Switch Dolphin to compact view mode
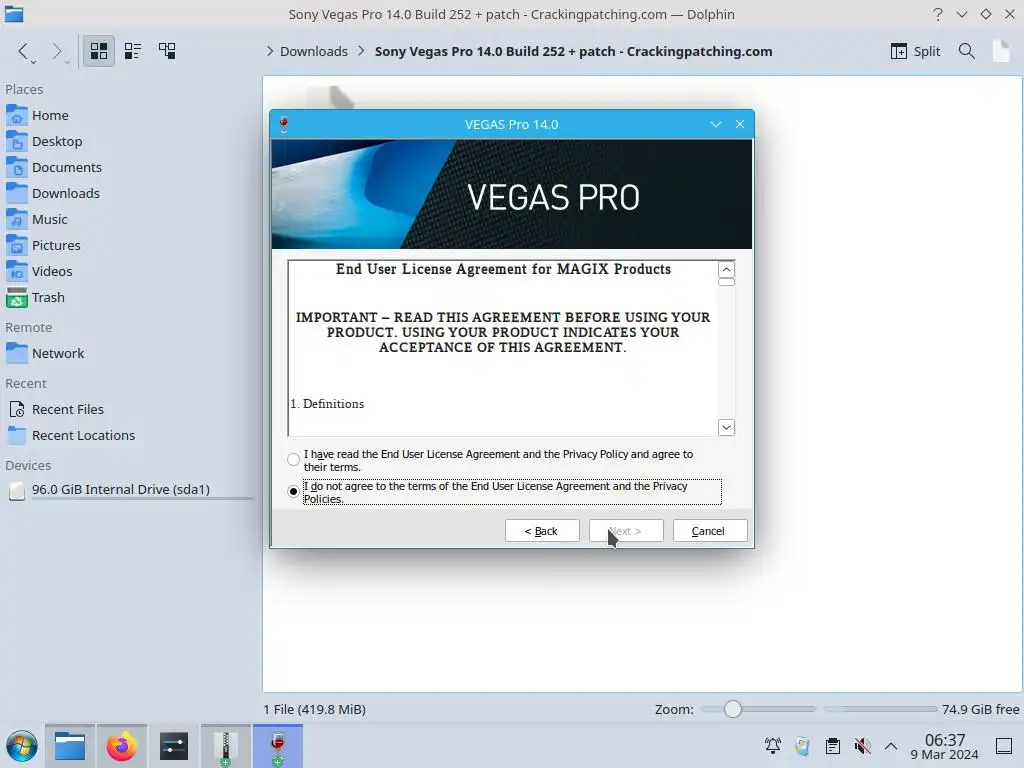The width and height of the screenshot is (1024, 768). coord(133,51)
